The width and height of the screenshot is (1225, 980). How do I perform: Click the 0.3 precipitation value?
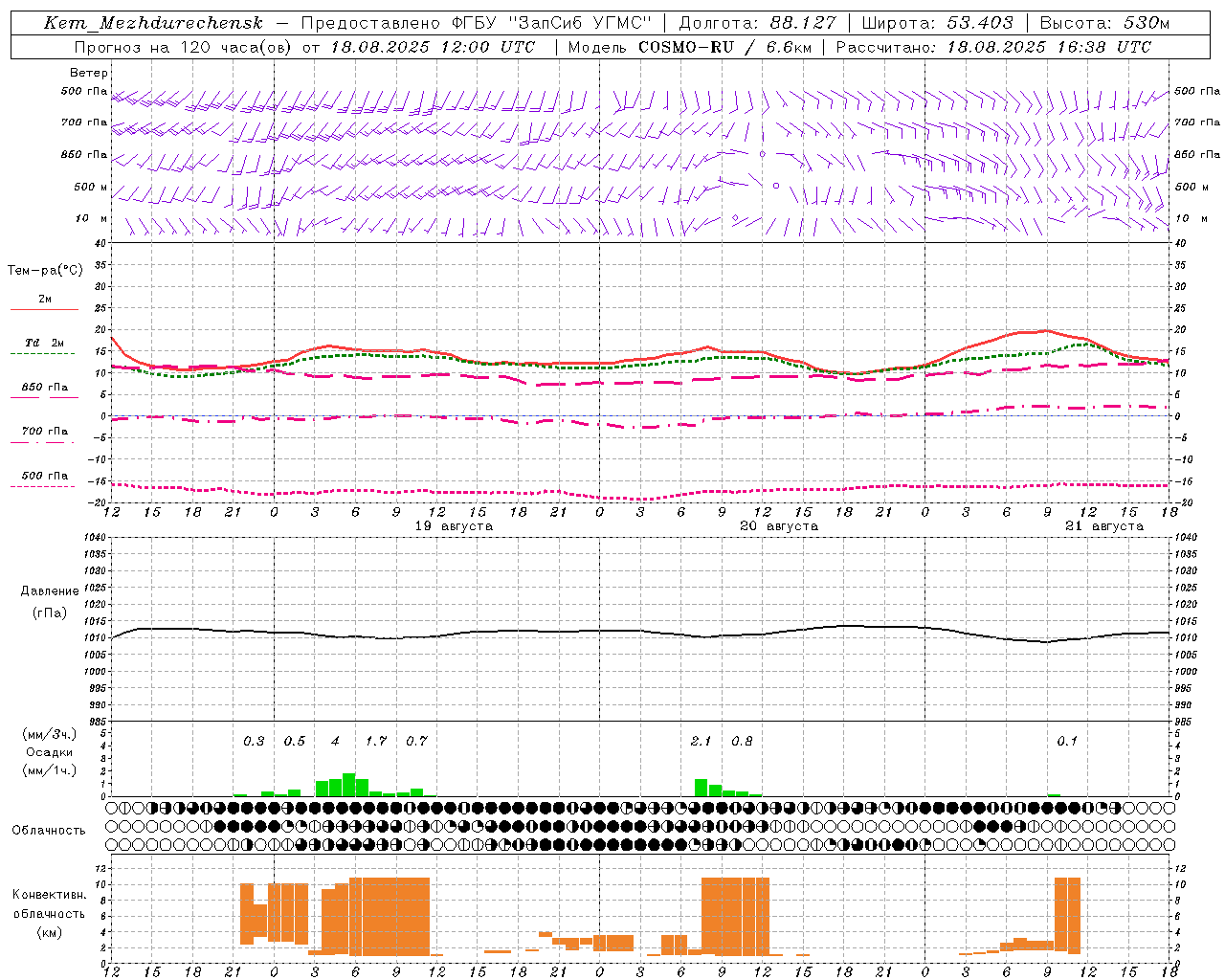(254, 741)
